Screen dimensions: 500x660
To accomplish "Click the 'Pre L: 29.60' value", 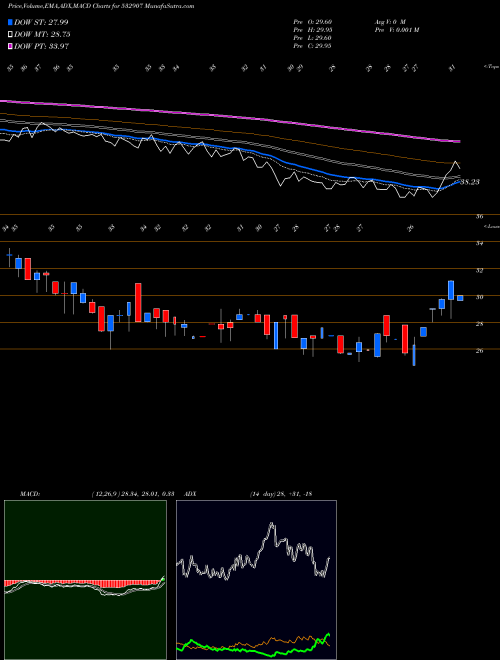I will click(x=312, y=38).
